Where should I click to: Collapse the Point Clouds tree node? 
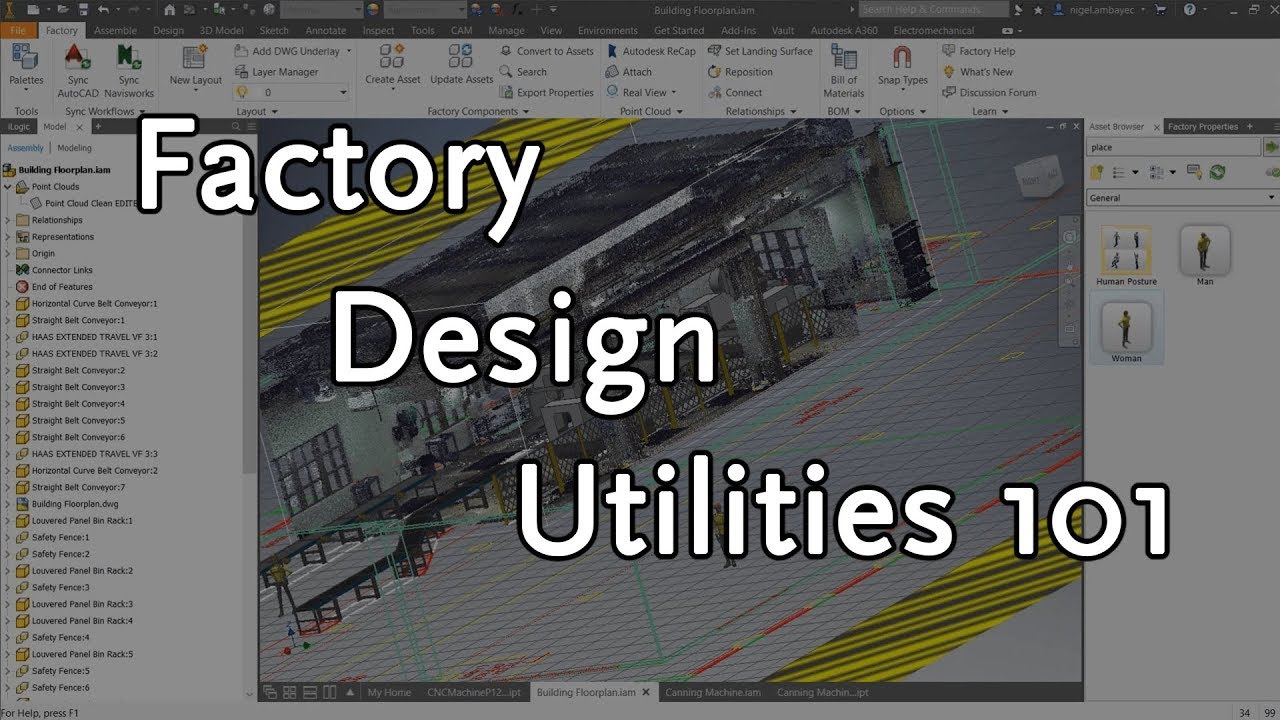[9, 187]
